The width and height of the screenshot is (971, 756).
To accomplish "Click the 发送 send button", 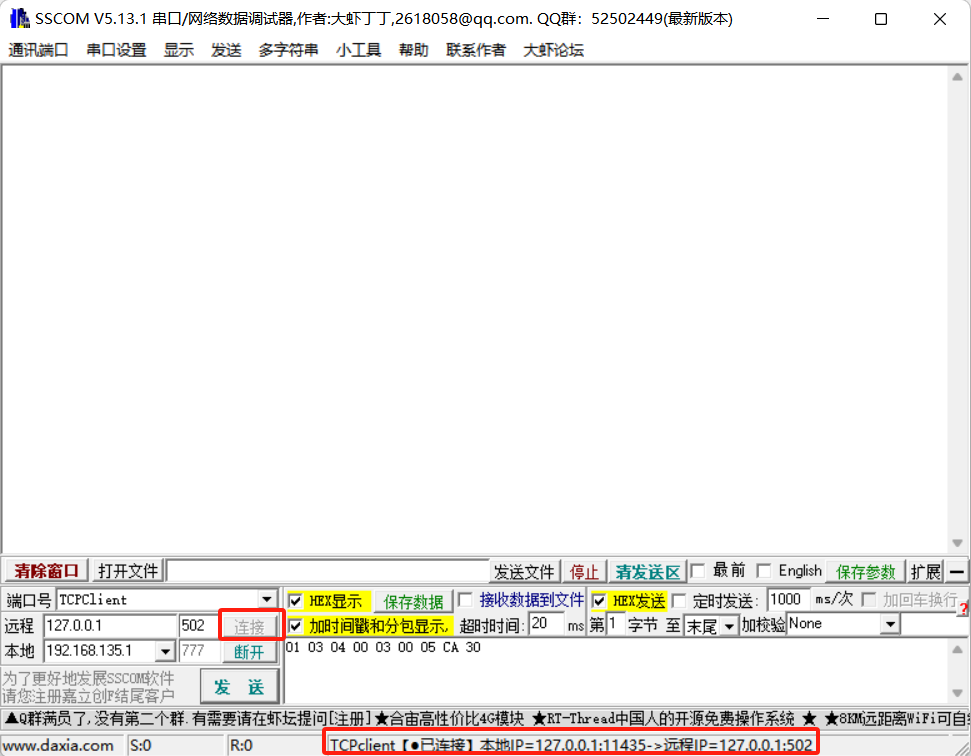I will [240, 687].
